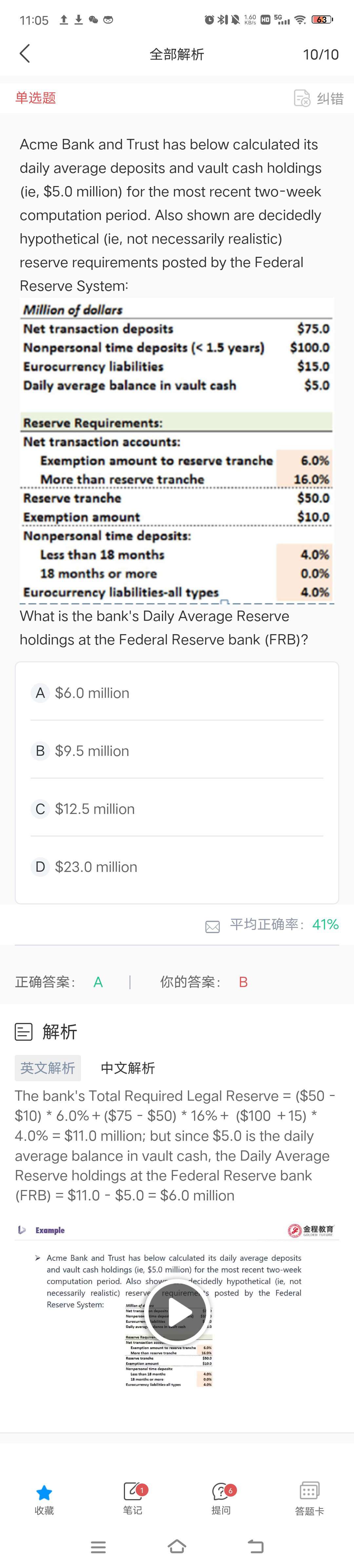This screenshot has height=1568, width=354.
Task: Tap the back arrow icon
Action: coord(24,54)
